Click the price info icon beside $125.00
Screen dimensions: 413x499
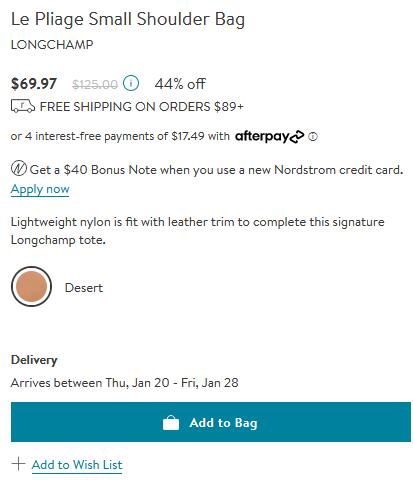click(x=131, y=83)
